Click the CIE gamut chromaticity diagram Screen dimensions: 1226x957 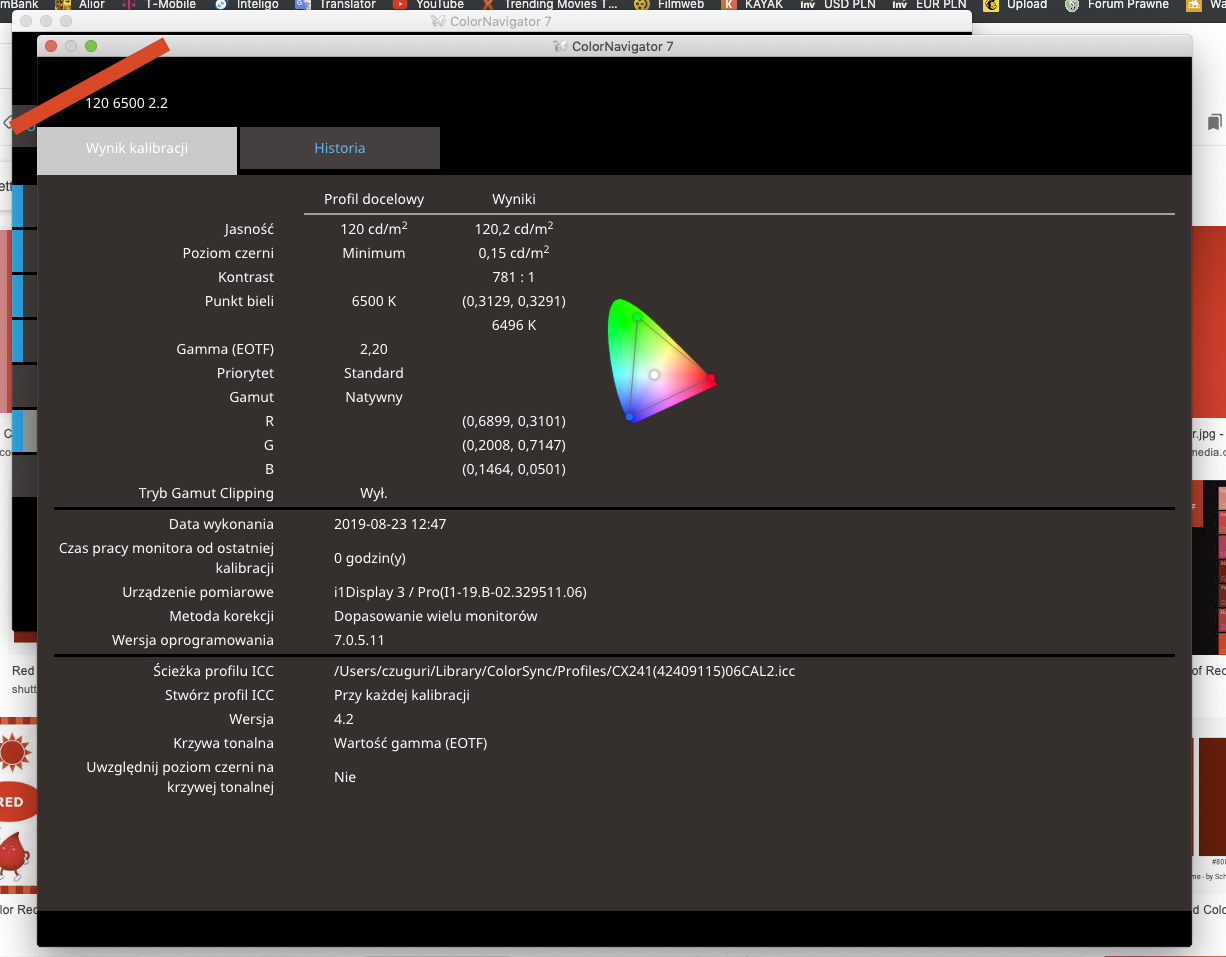(x=657, y=361)
